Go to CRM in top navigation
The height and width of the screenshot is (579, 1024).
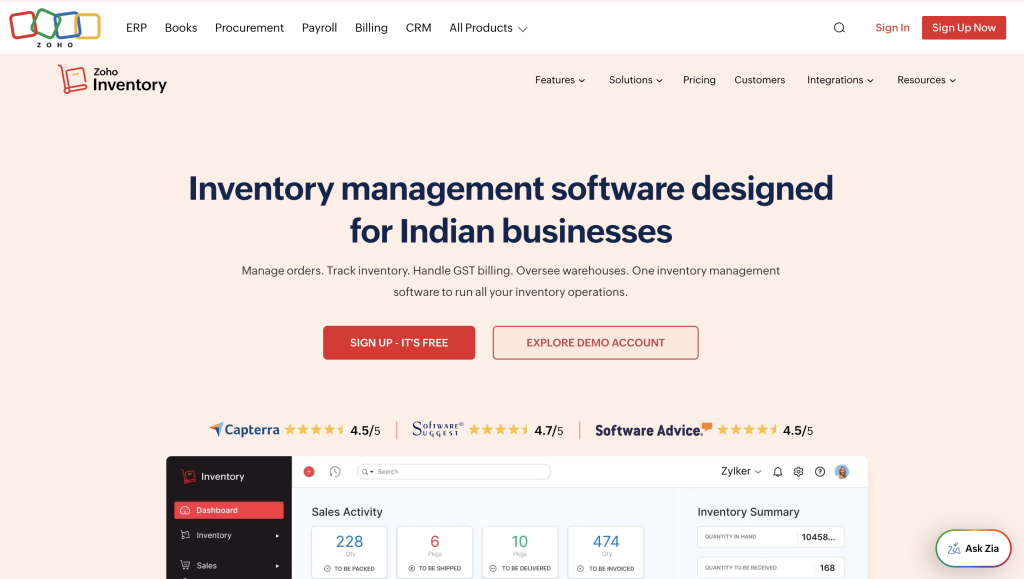tap(419, 27)
